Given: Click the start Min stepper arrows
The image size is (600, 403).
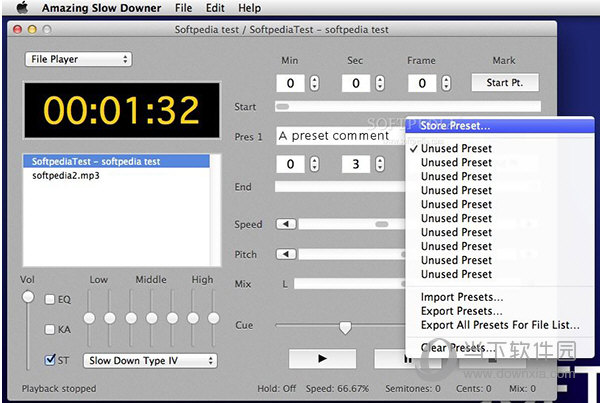Looking at the screenshot, I should (314, 83).
